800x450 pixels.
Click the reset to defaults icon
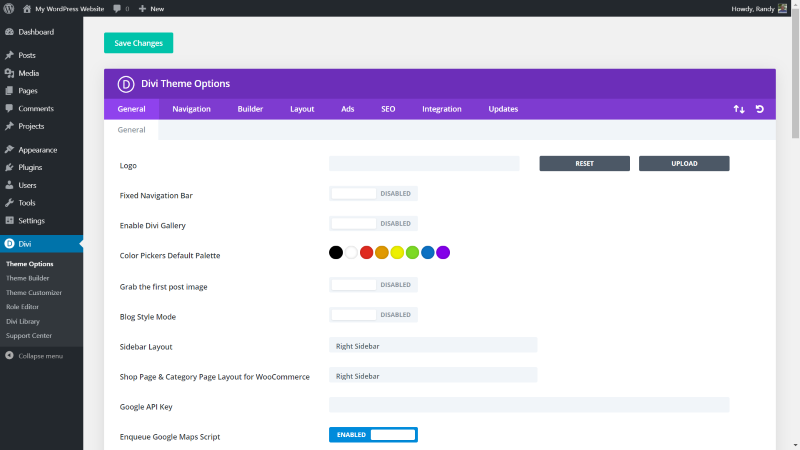pyautogui.click(x=760, y=109)
